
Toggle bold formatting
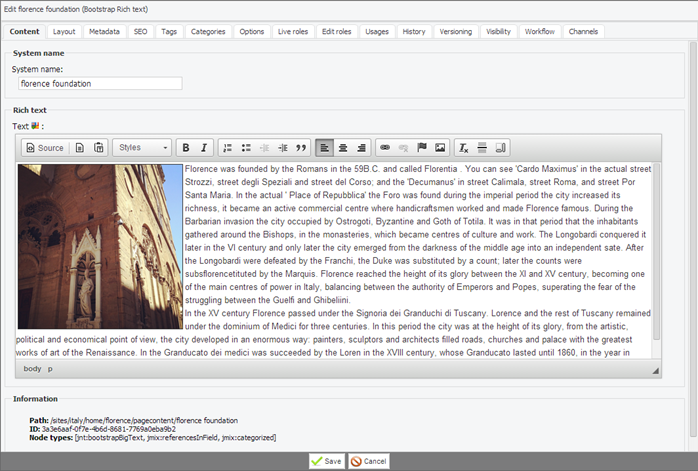click(186, 148)
